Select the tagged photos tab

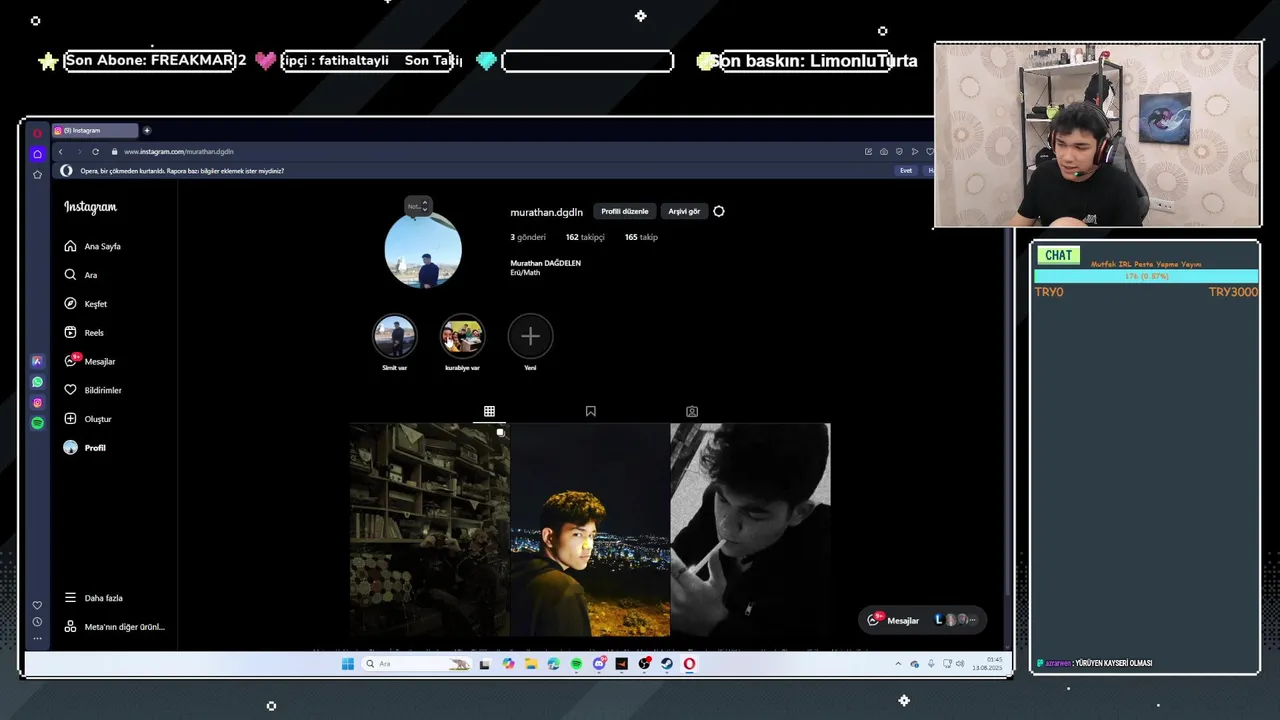(x=692, y=411)
